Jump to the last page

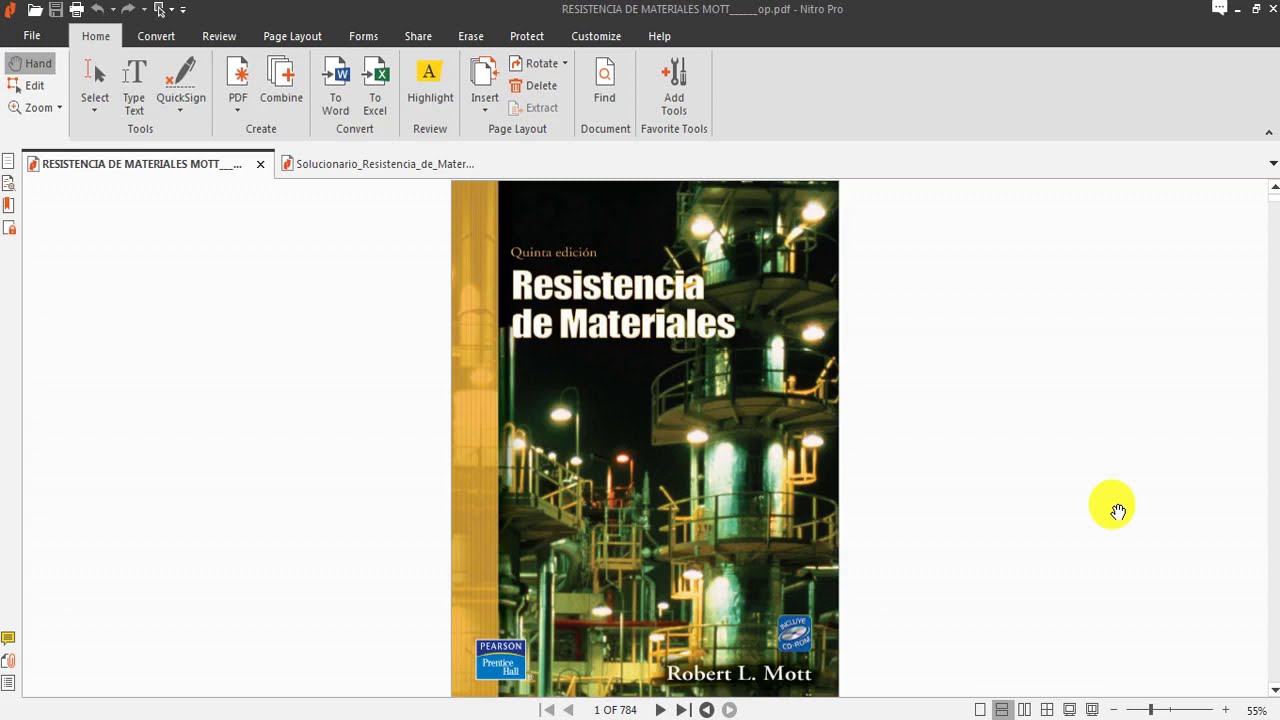[x=682, y=710]
